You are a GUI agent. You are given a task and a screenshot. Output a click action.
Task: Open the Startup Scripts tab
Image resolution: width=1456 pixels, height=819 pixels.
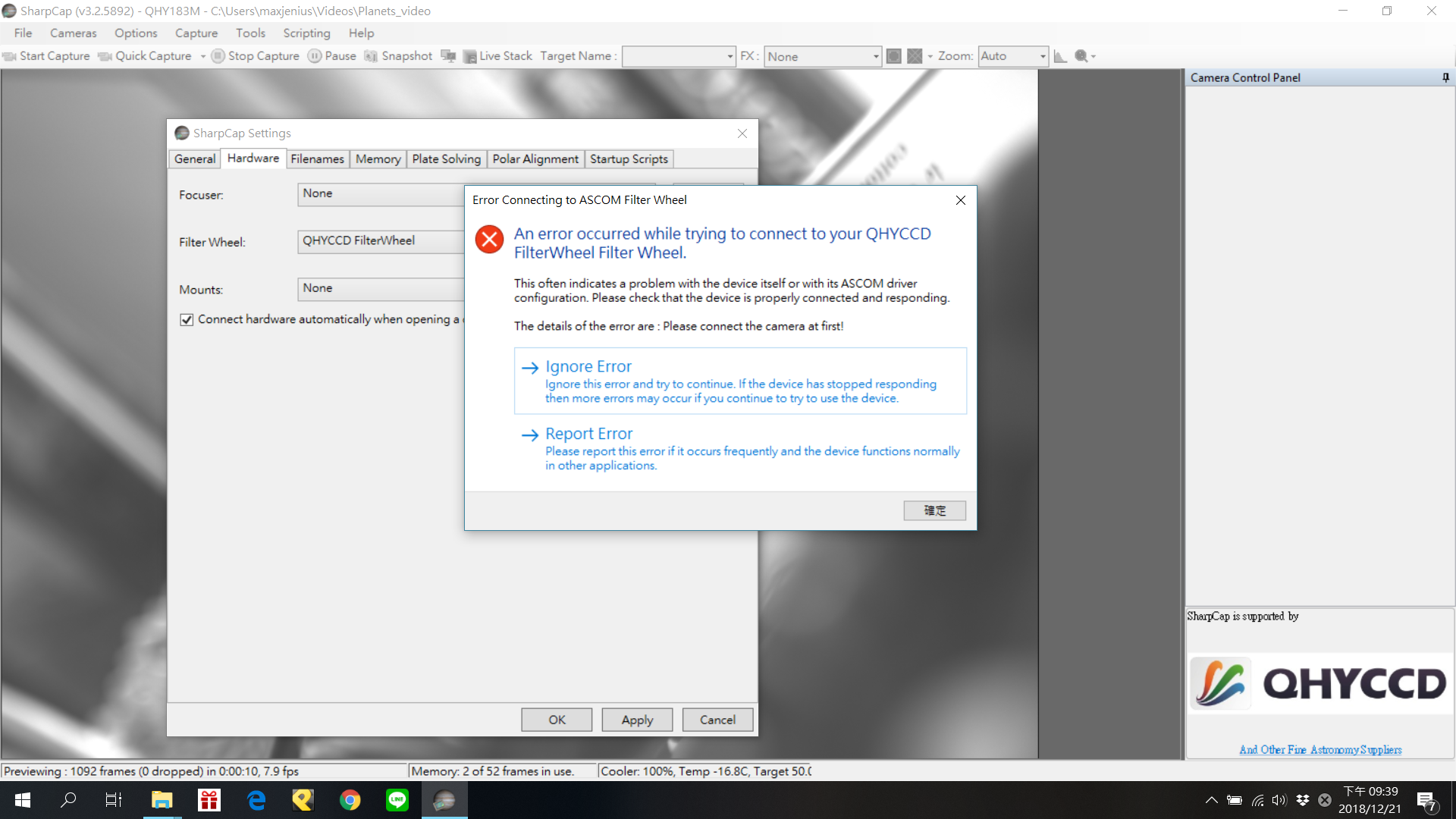pyautogui.click(x=629, y=159)
